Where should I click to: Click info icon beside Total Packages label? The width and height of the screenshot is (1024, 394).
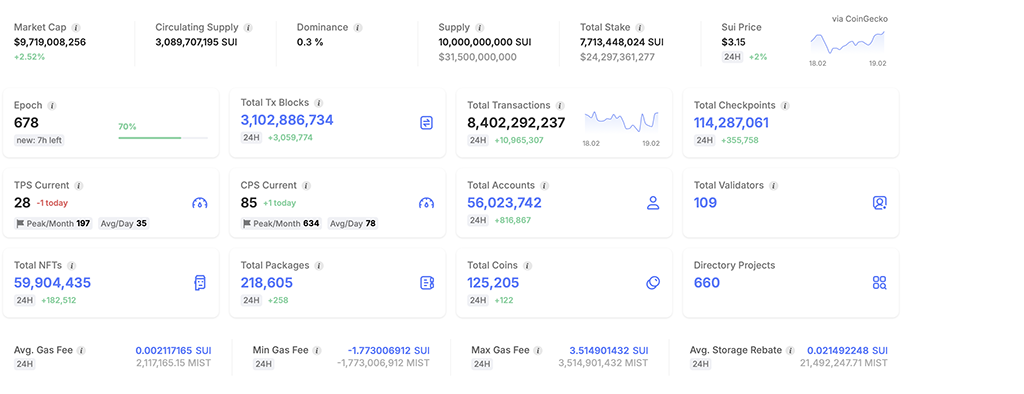[x=319, y=266]
